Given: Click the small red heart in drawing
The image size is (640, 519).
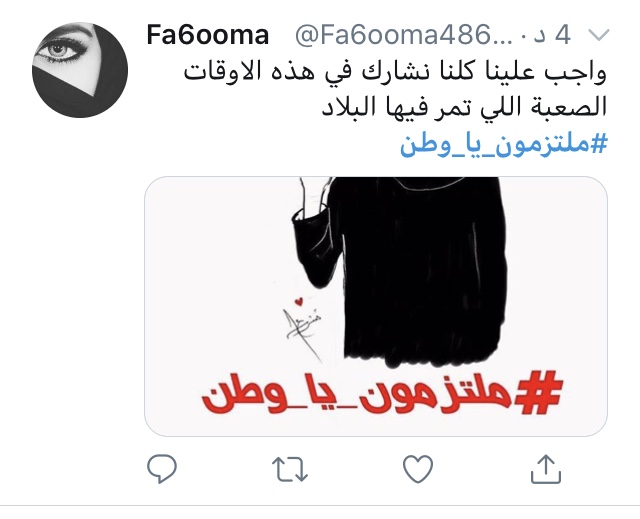Looking at the screenshot, I should click(299, 302).
